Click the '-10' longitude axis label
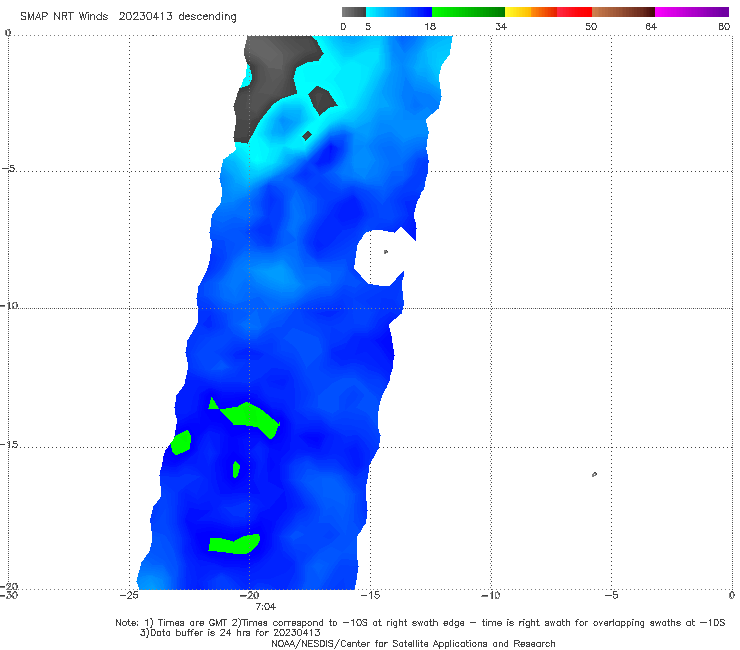The image size is (740, 650). [x=490, y=595]
